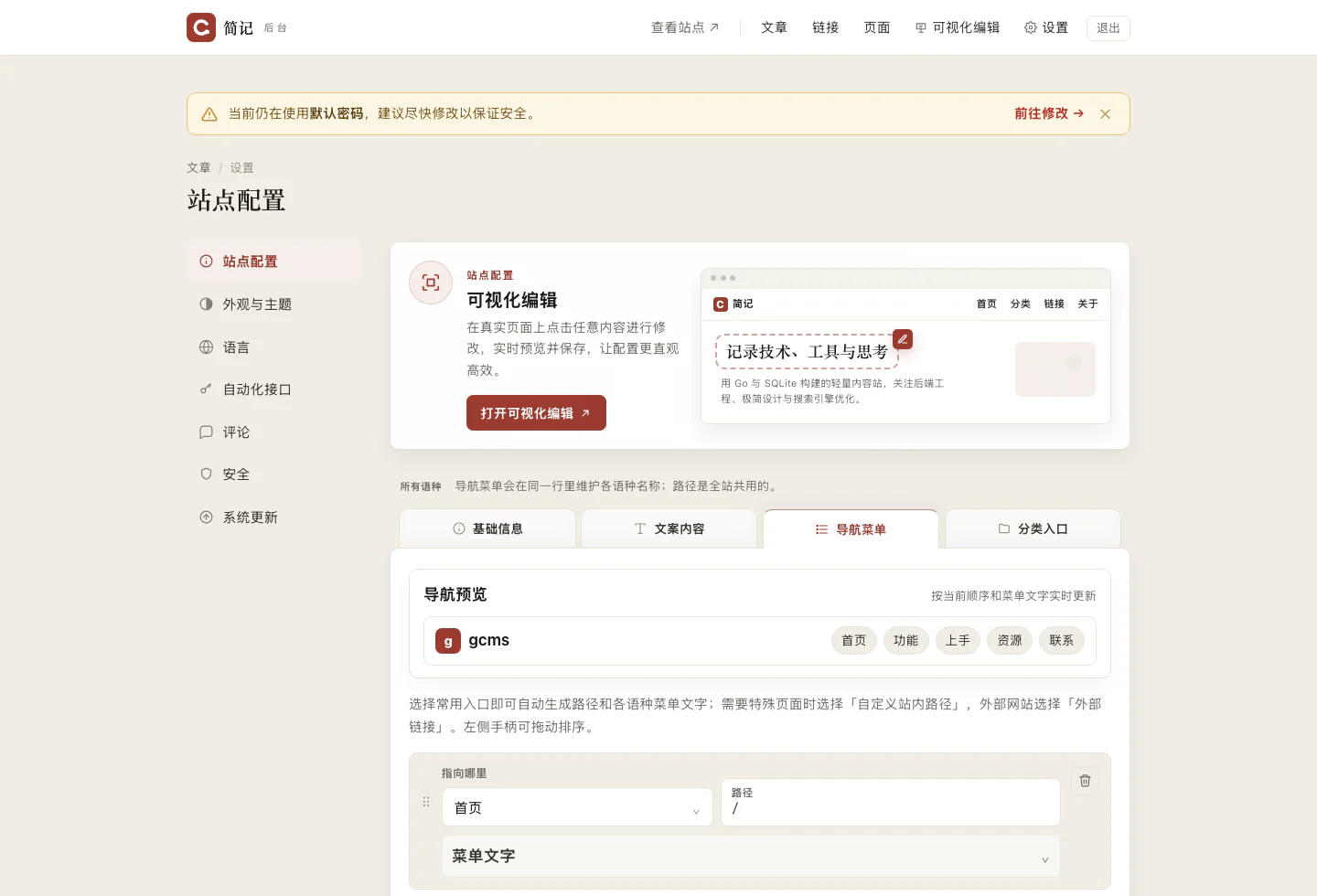
Task: Open 可视化编辑 in top navigation
Action: click(958, 27)
